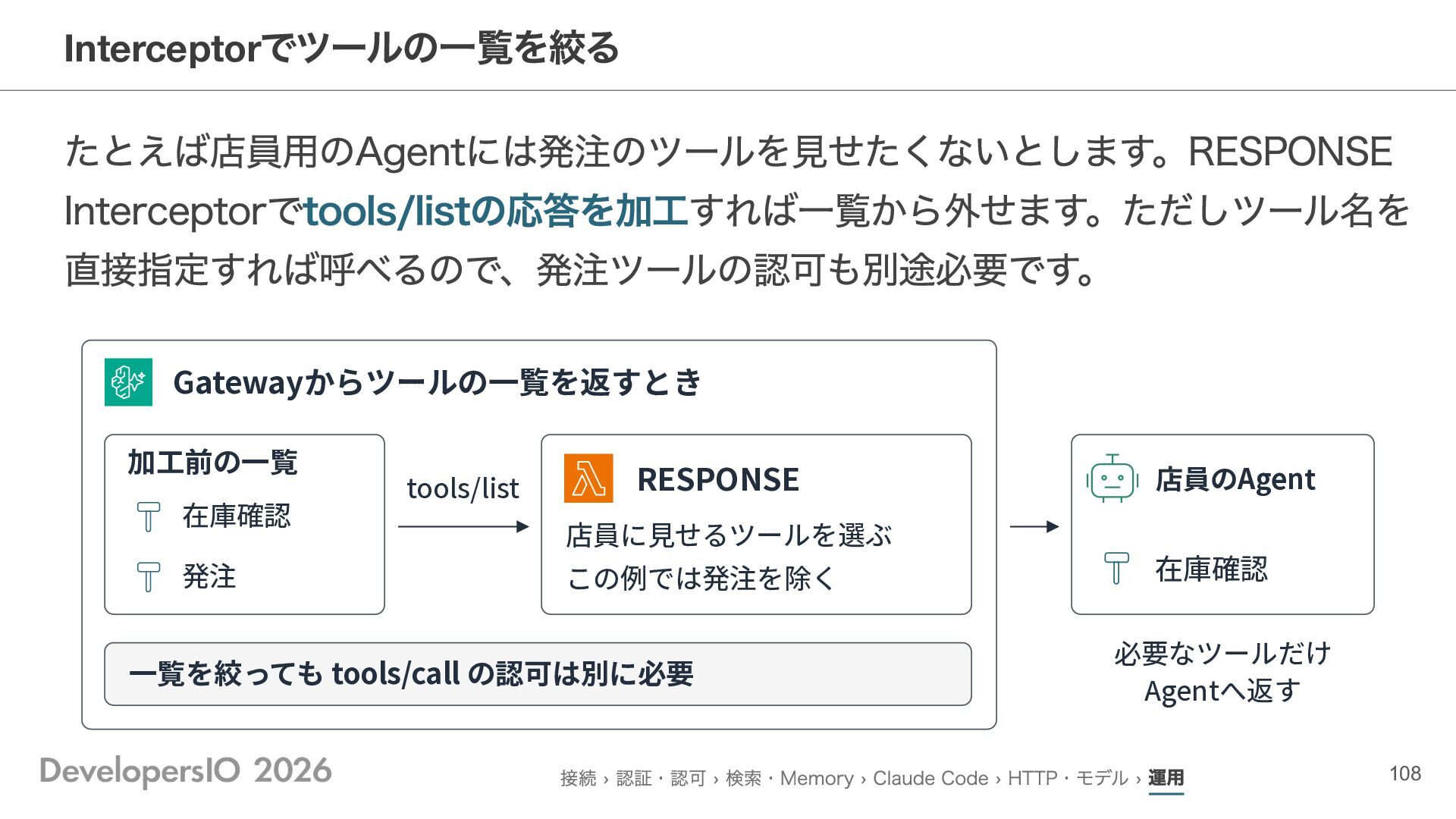Click the DevelopersIO 2026 logo
This screenshot has height=819, width=1456.
click(x=186, y=771)
